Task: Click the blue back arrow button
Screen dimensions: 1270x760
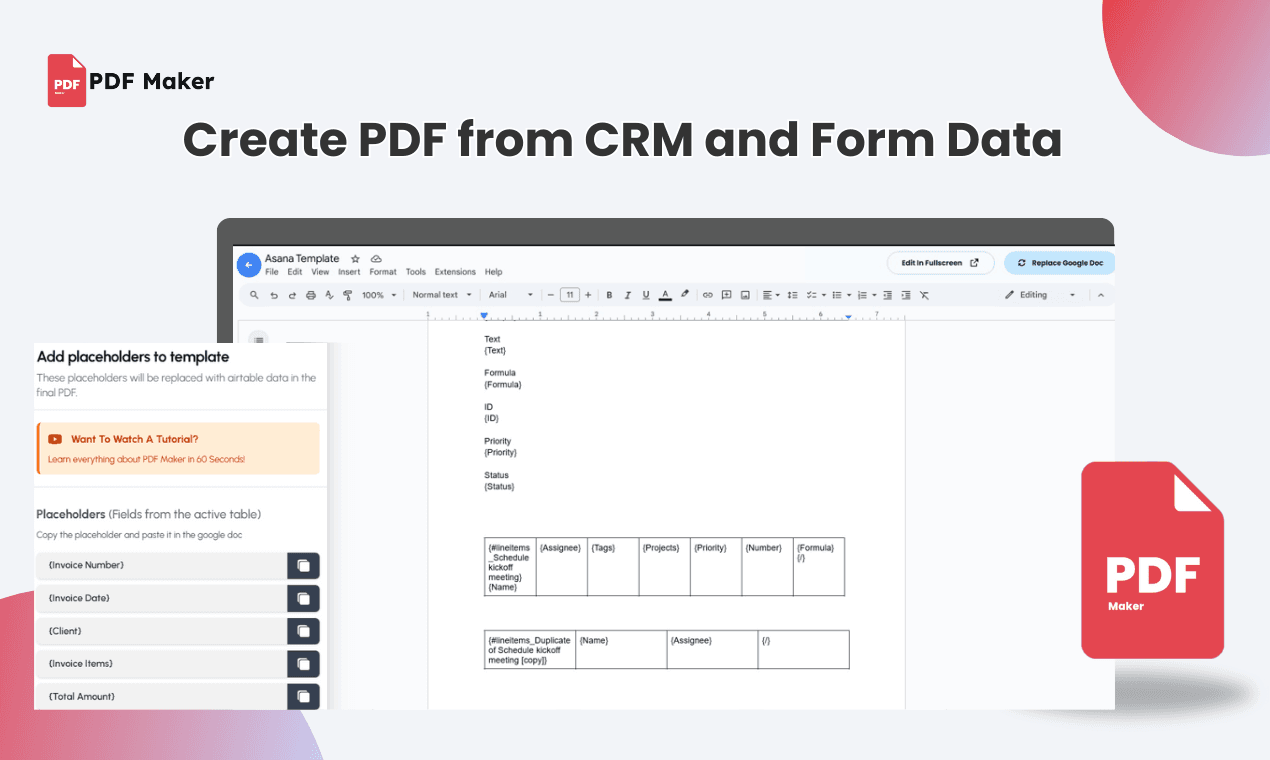Action: pyautogui.click(x=248, y=265)
